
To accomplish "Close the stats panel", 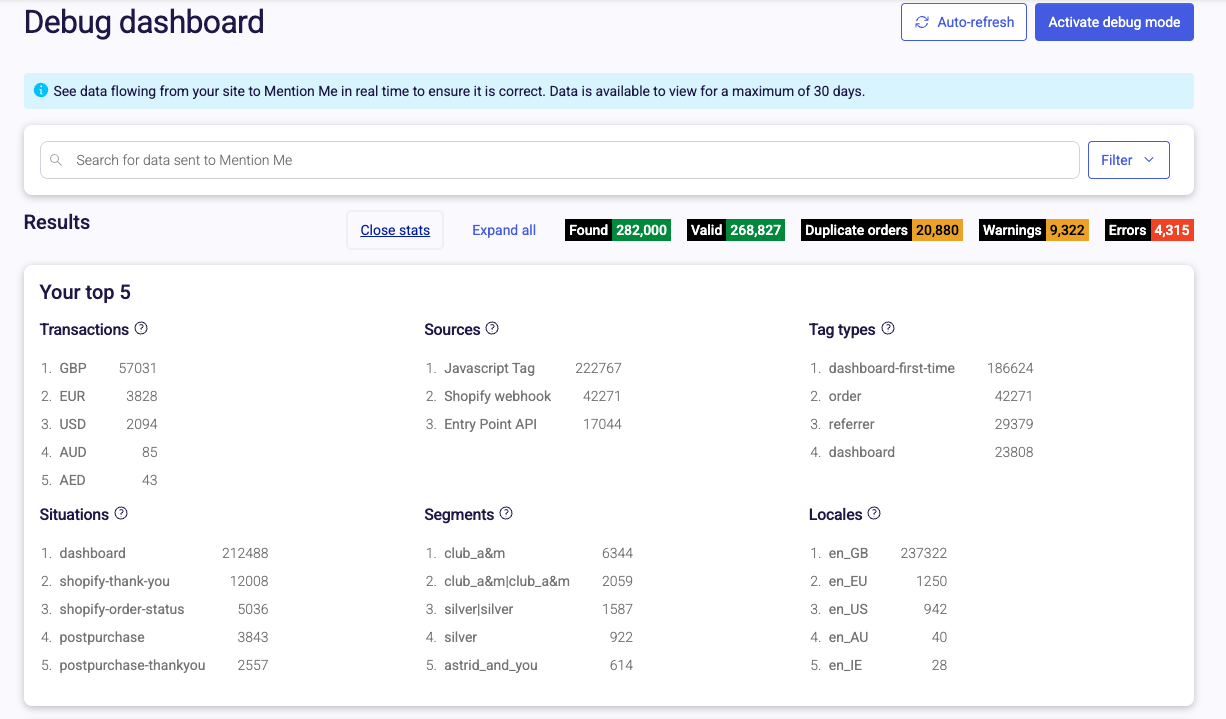I will click(x=395, y=230).
